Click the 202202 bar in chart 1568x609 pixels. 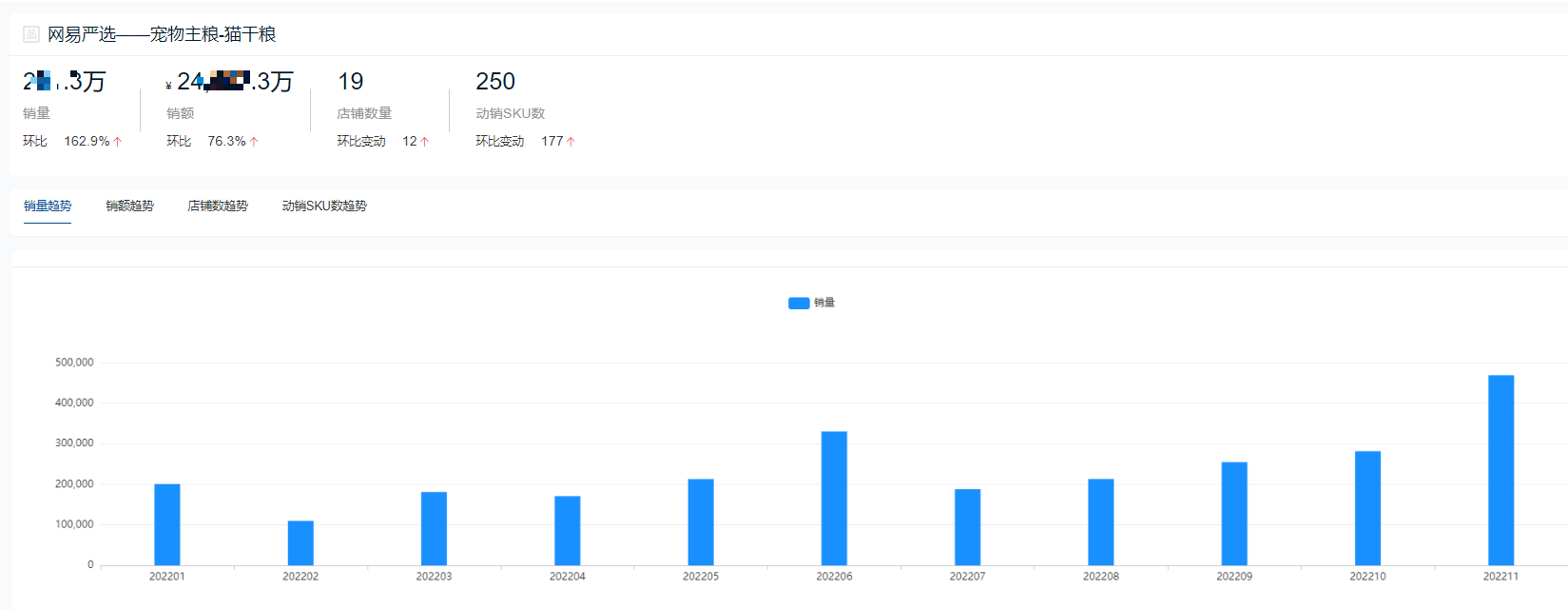click(300, 542)
